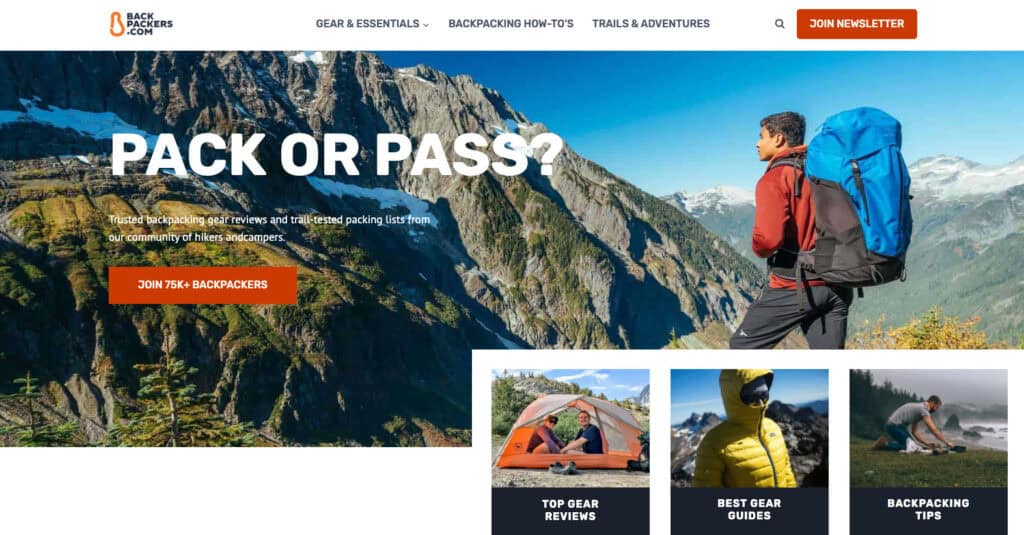
Task: Open search with the magnifier icon
Action: click(779, 24)
